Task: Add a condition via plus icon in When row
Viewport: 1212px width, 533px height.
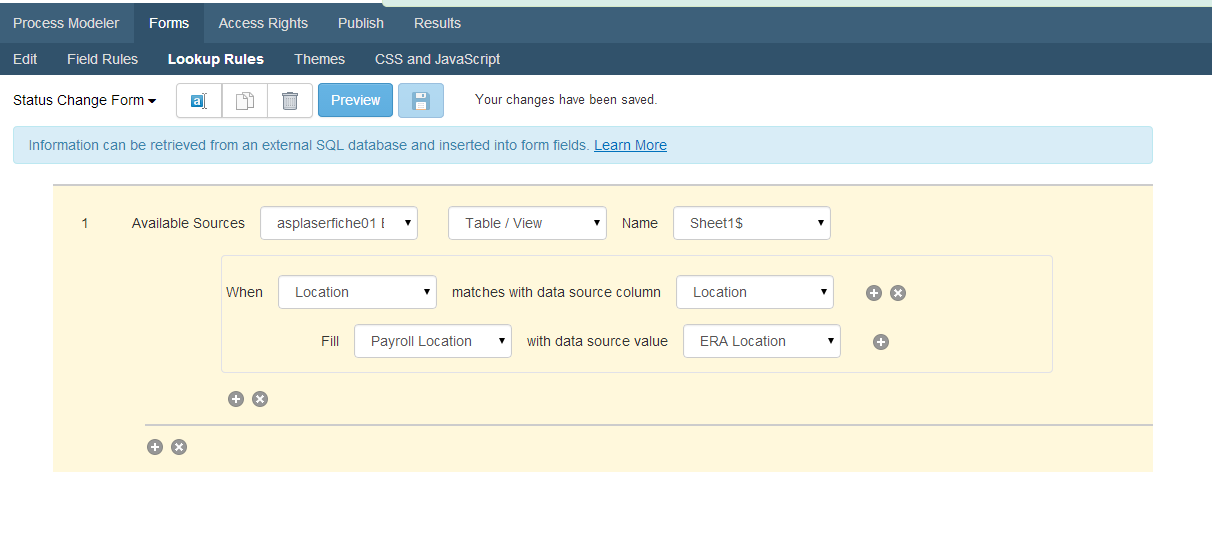Action: click(x=874, y=293)
